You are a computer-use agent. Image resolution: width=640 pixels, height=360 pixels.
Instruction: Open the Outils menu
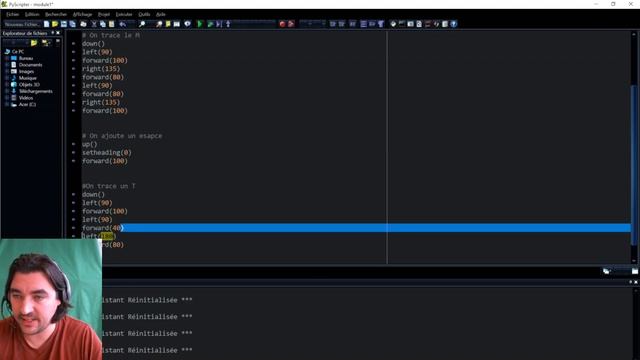pos(144,14)
